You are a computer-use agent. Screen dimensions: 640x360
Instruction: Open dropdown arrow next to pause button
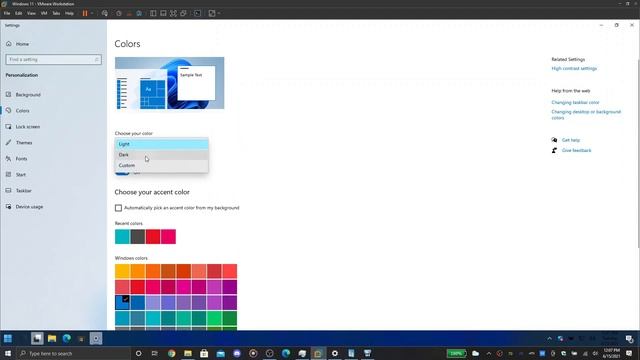pyautogui.click(x=92, y=13)
